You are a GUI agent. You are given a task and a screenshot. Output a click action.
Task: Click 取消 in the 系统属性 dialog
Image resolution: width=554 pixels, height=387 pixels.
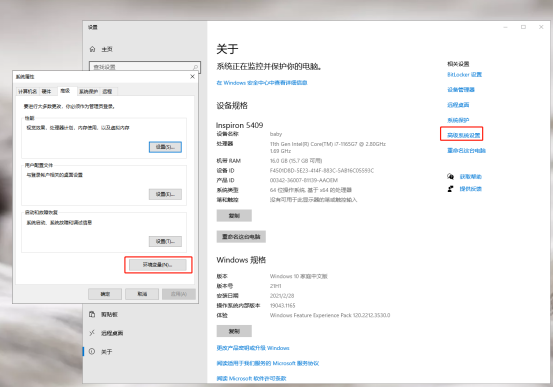142,294
